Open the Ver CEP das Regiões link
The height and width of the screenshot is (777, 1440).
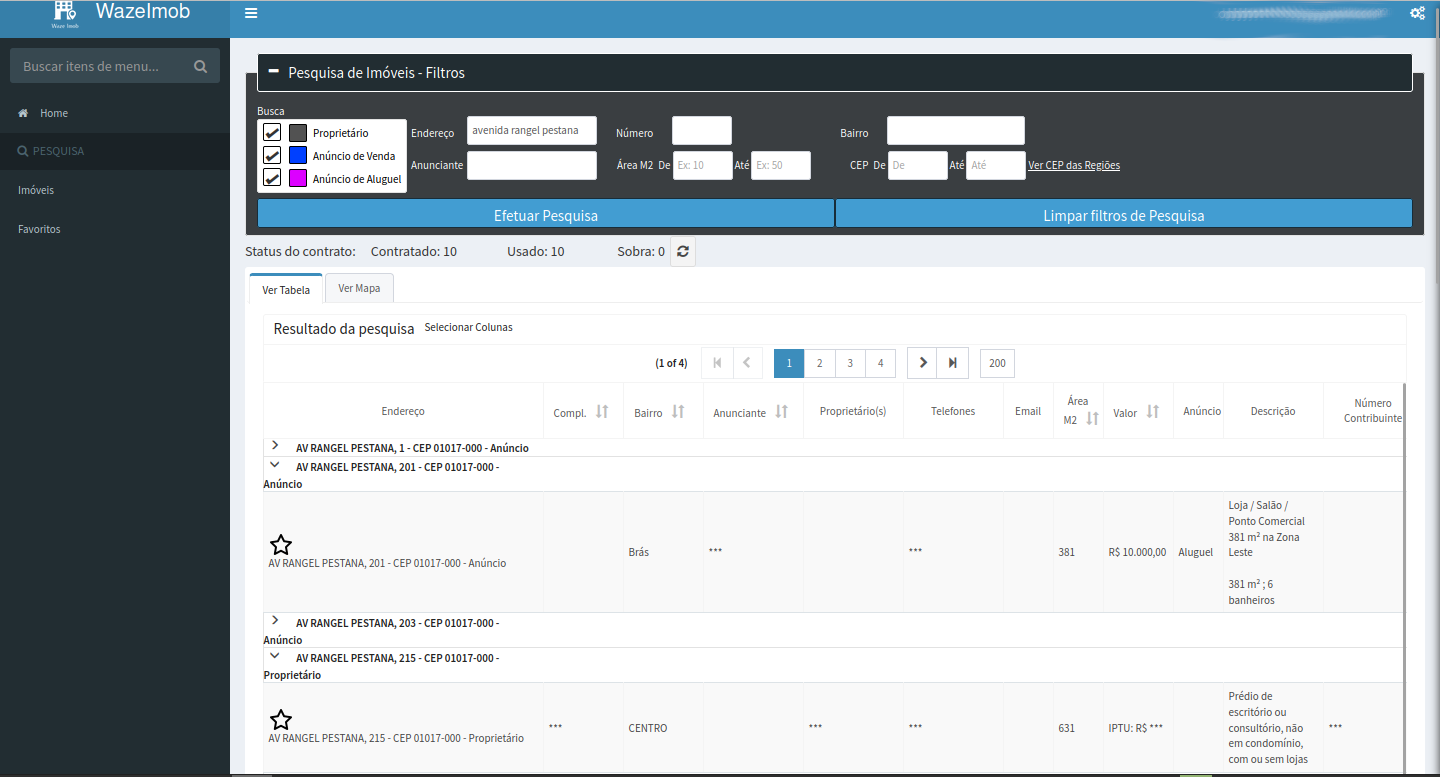click(1073, 165)
